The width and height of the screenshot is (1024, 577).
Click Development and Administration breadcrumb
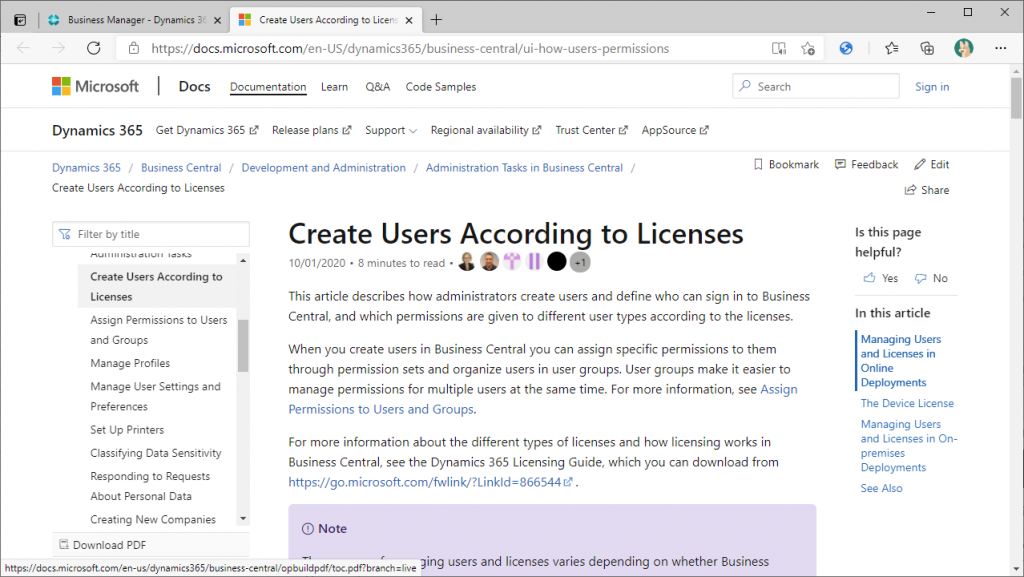[323, 168]
